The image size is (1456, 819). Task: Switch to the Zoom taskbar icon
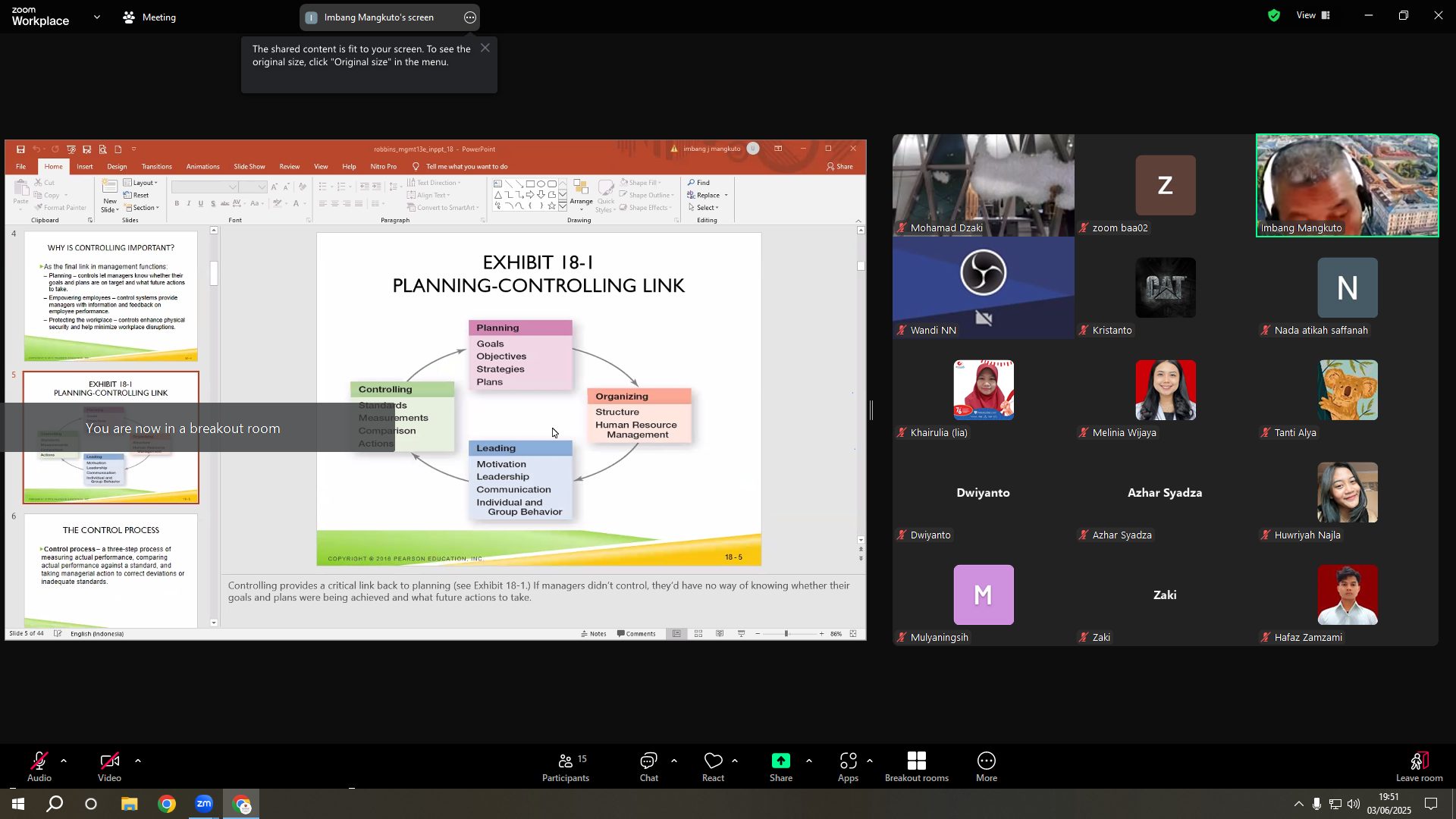[203, 804]
